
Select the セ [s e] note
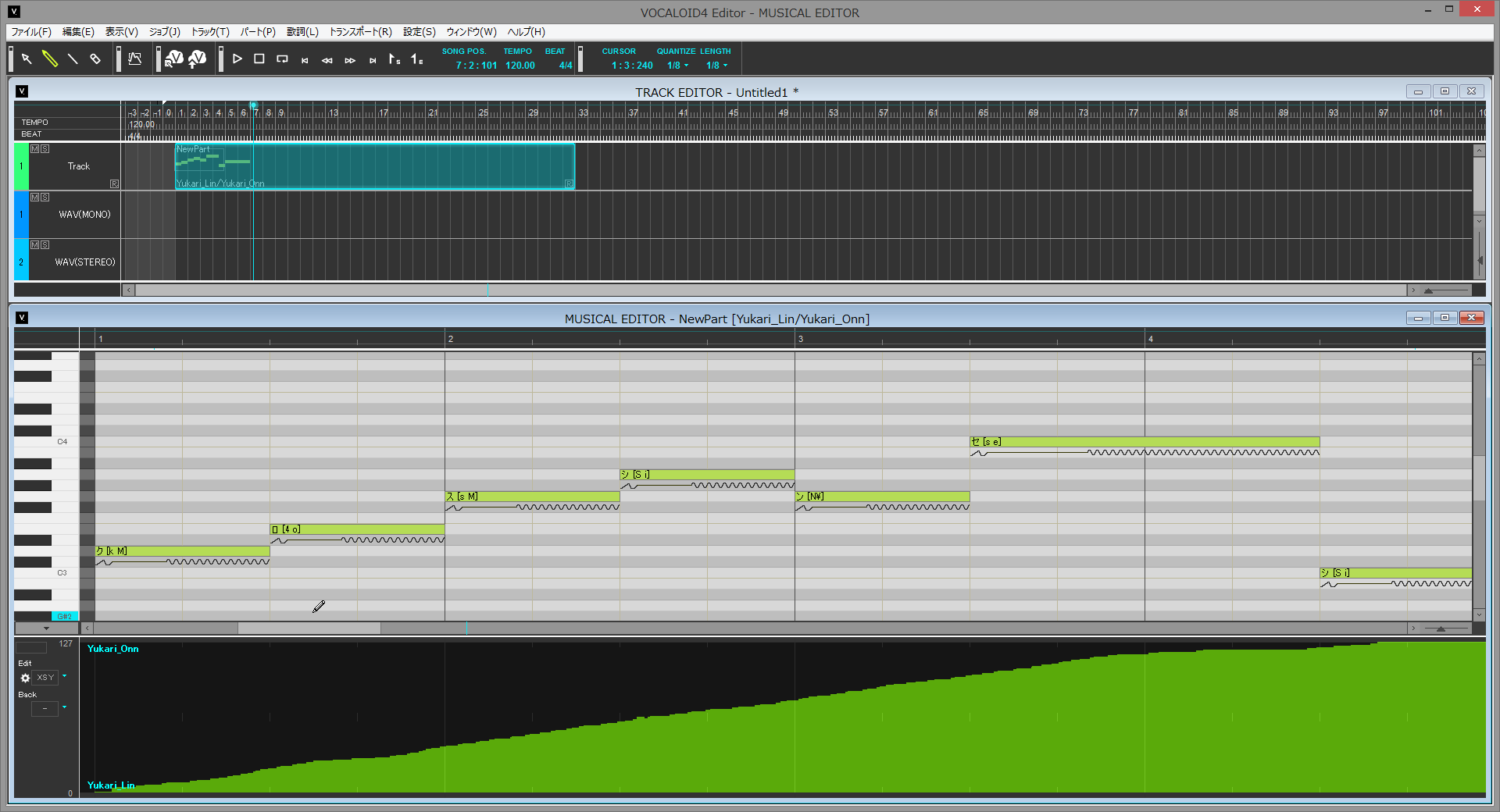[1145, 442]
